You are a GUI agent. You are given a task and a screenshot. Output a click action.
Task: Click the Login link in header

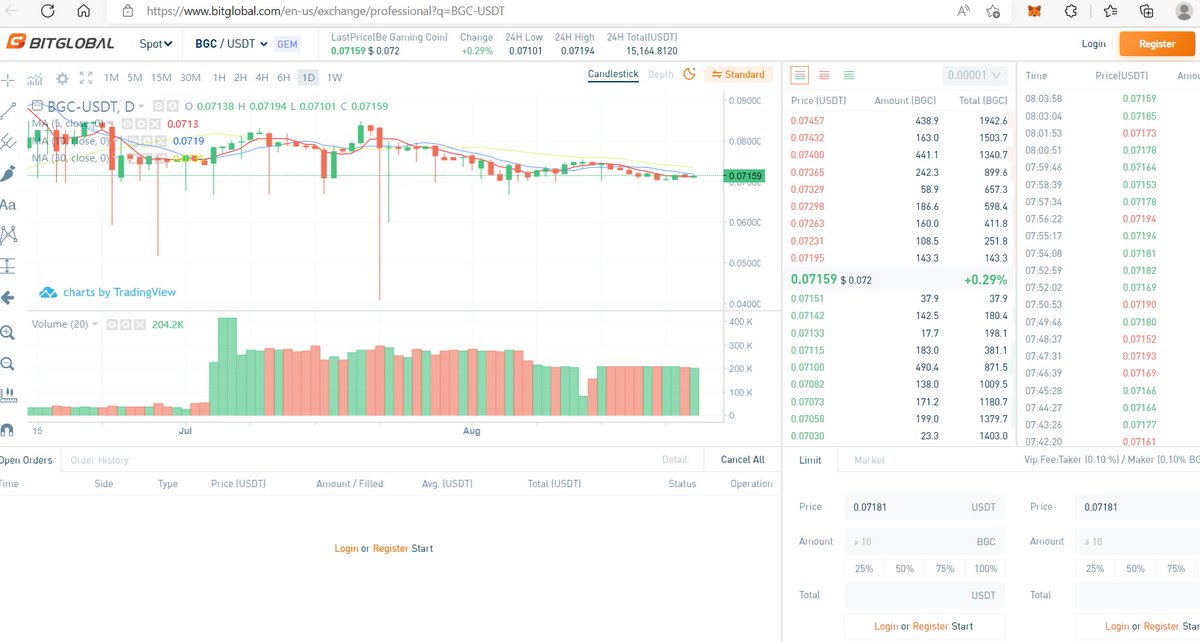(x=1093, y=43)
